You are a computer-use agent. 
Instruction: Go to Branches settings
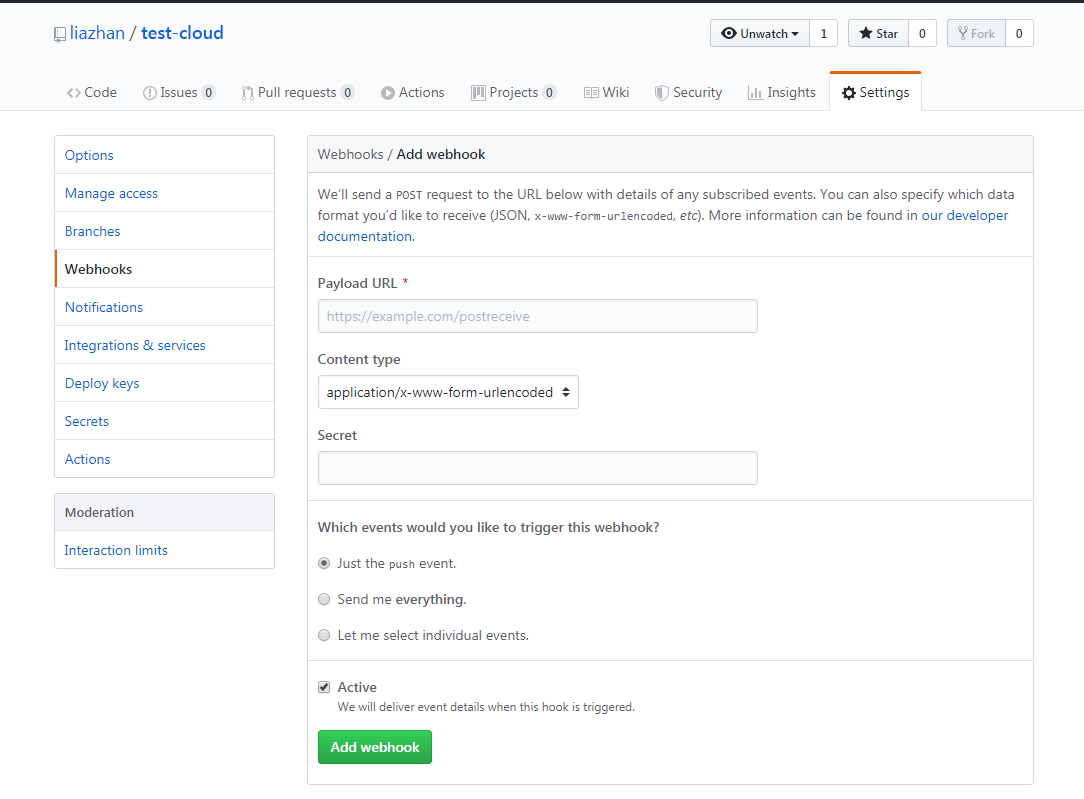click(x=165, y=231)
